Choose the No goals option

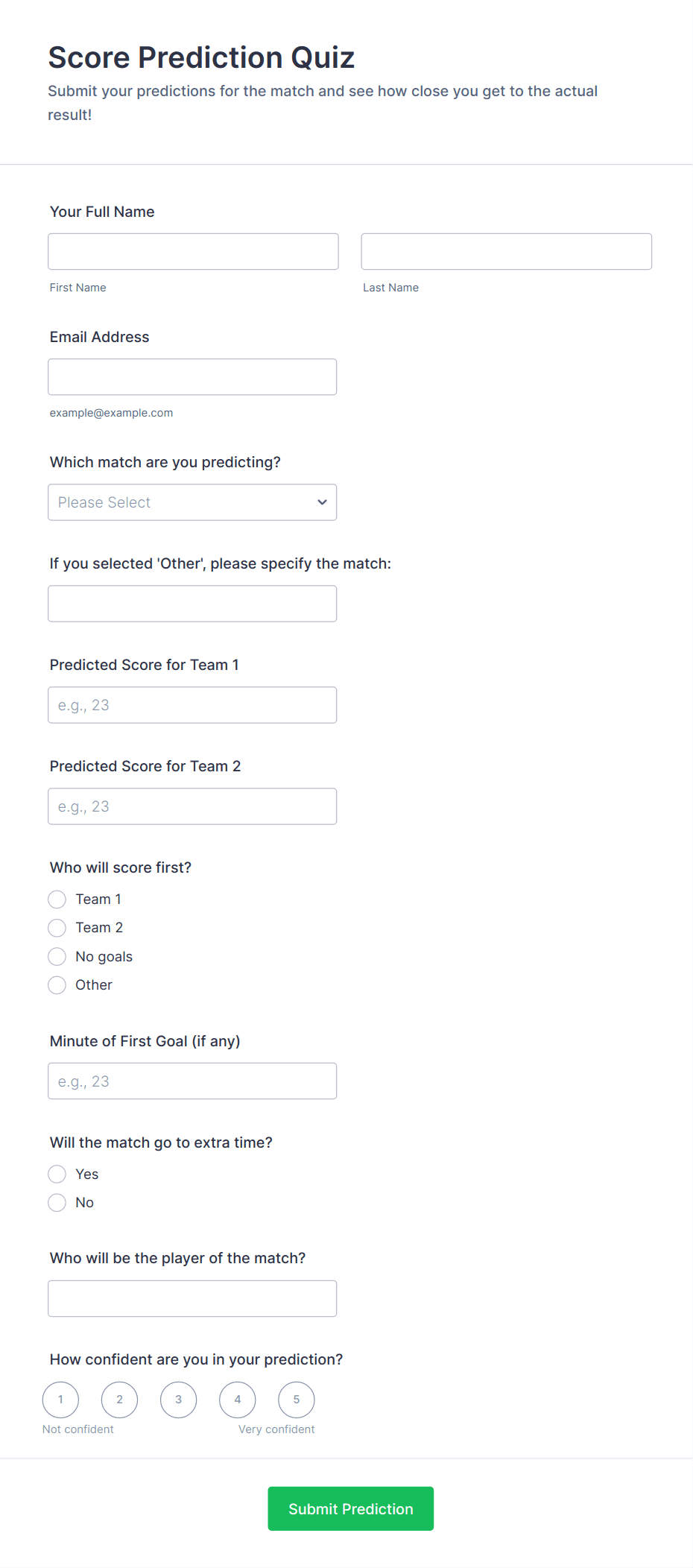57,956
